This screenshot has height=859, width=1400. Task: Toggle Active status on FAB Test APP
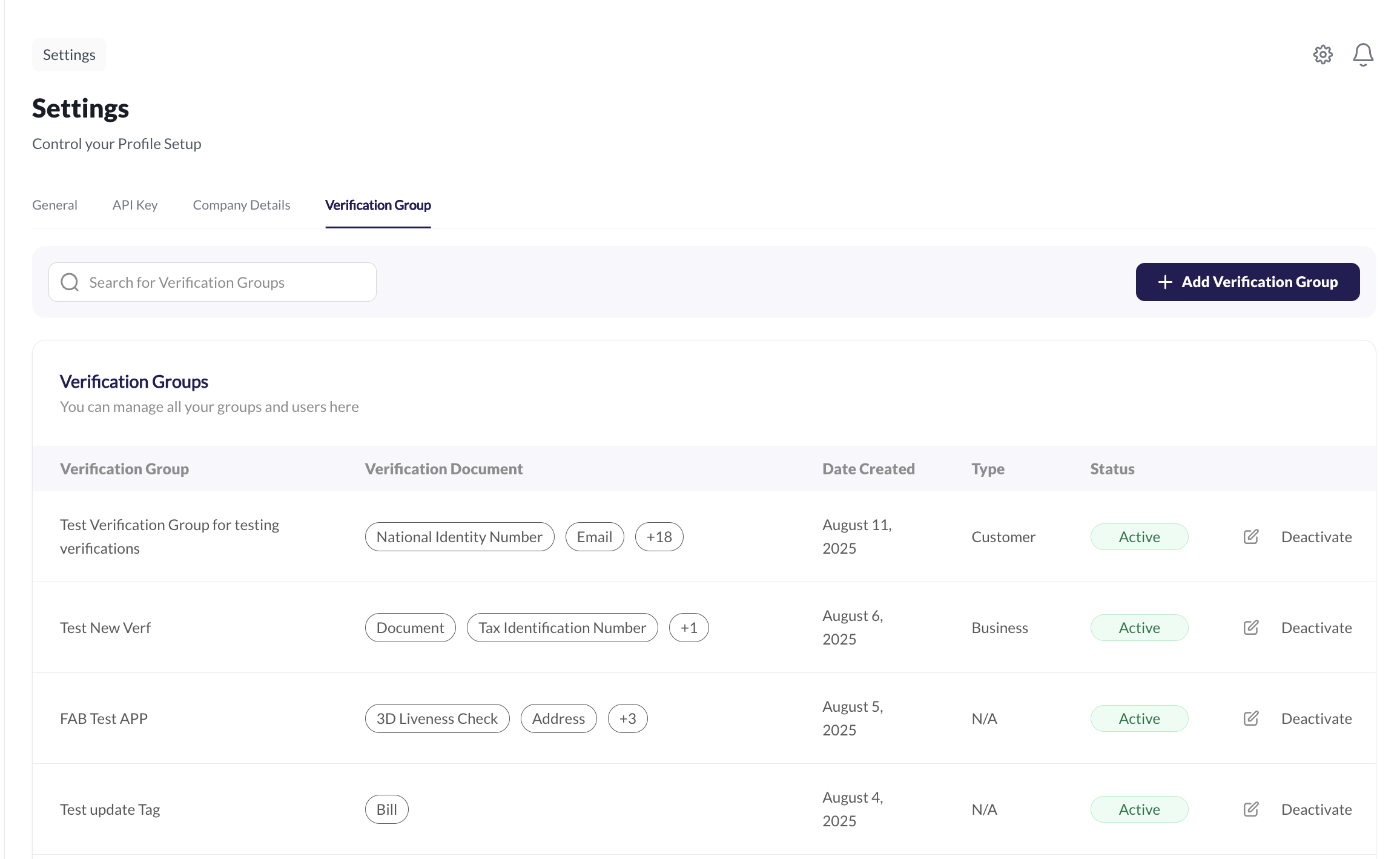(x=1139, y=718)
